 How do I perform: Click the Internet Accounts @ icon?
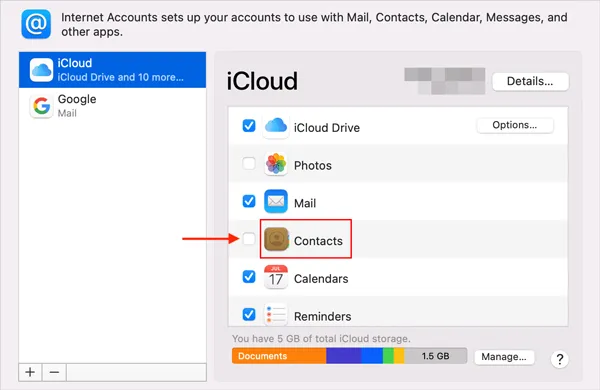[36, 24]
